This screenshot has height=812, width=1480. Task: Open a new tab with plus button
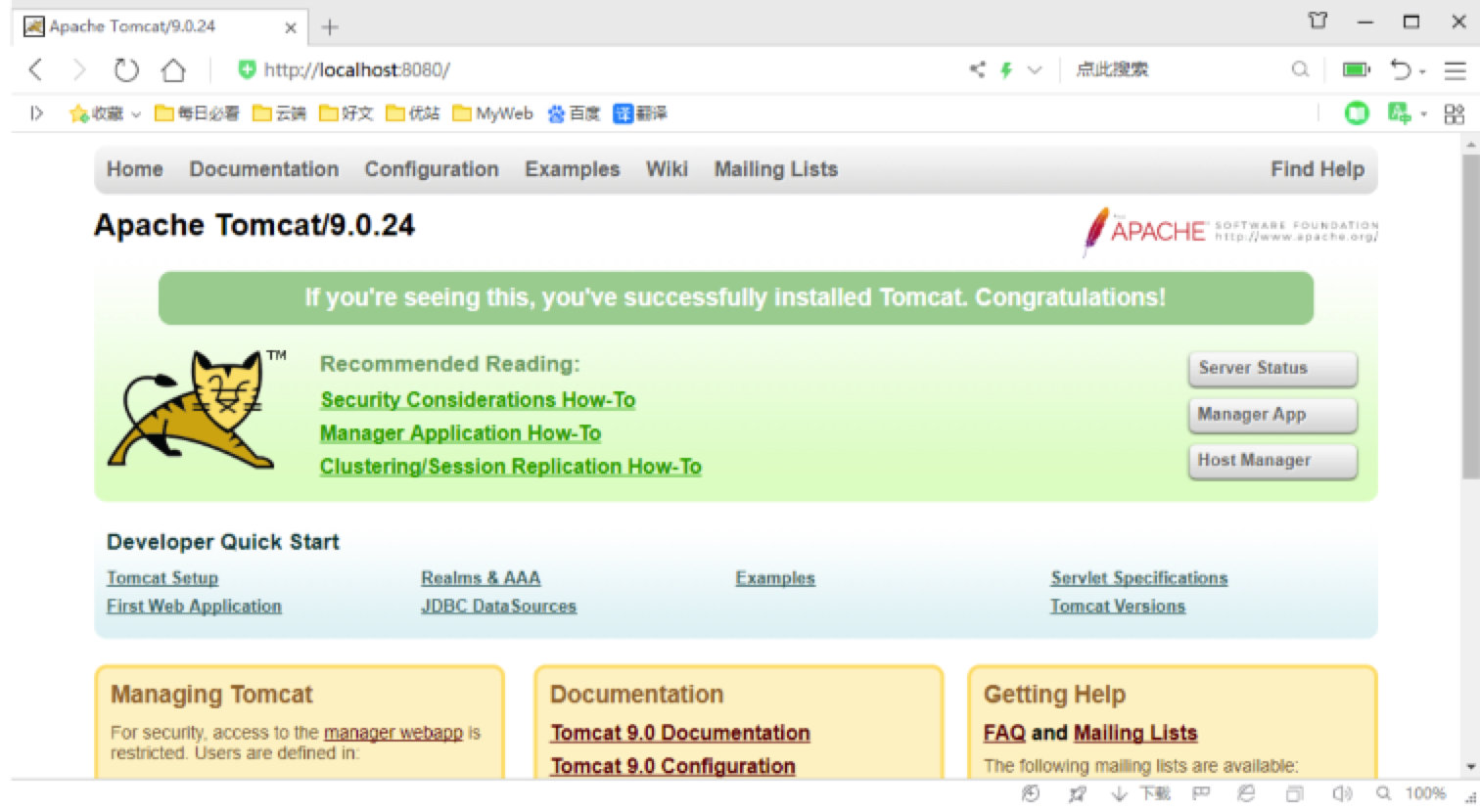point(330,26)
